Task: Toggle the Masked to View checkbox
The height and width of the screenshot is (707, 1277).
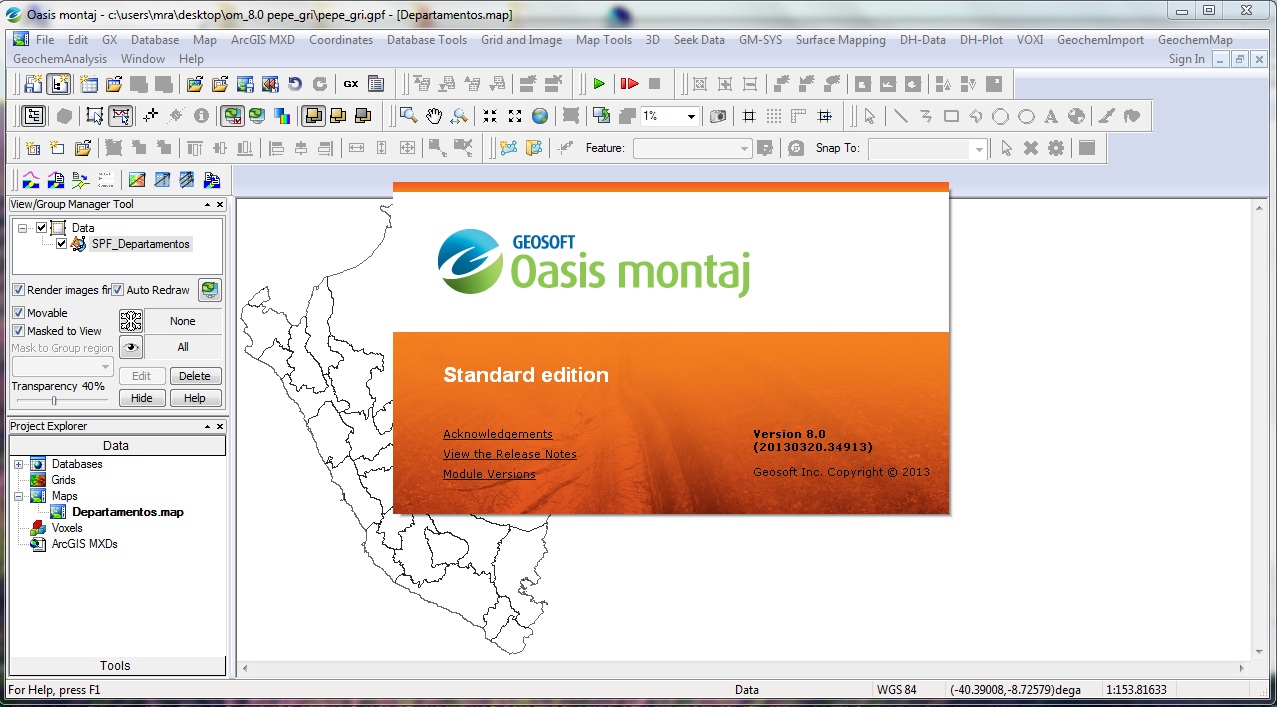Action: point(18,331)
